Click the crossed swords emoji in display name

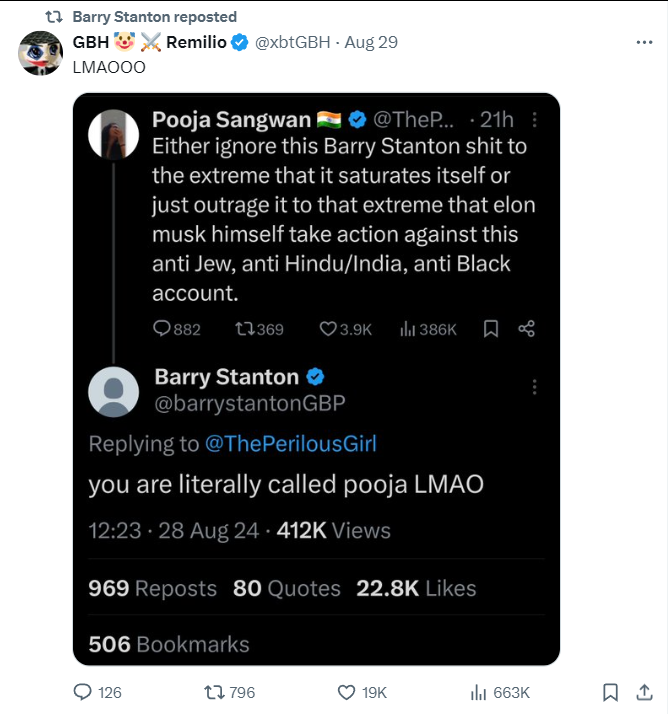coord(151,42)
